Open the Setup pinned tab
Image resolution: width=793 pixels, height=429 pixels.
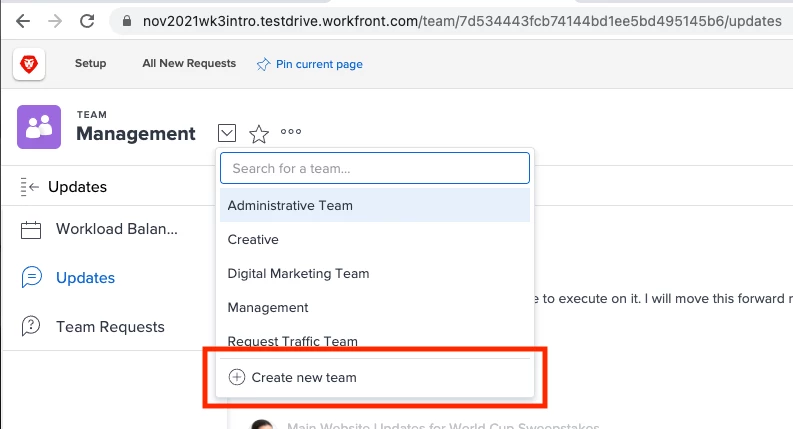(x=91, y=63)
